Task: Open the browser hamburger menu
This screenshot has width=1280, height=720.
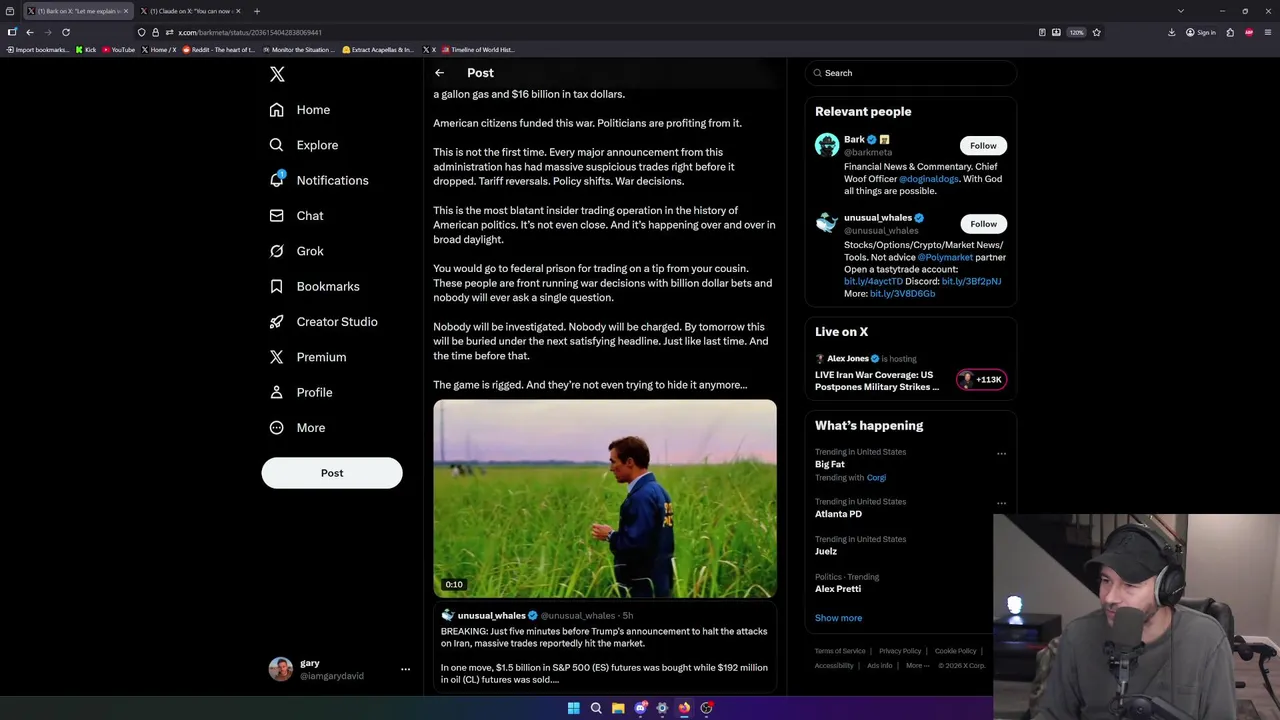Action: (1268, 32)
